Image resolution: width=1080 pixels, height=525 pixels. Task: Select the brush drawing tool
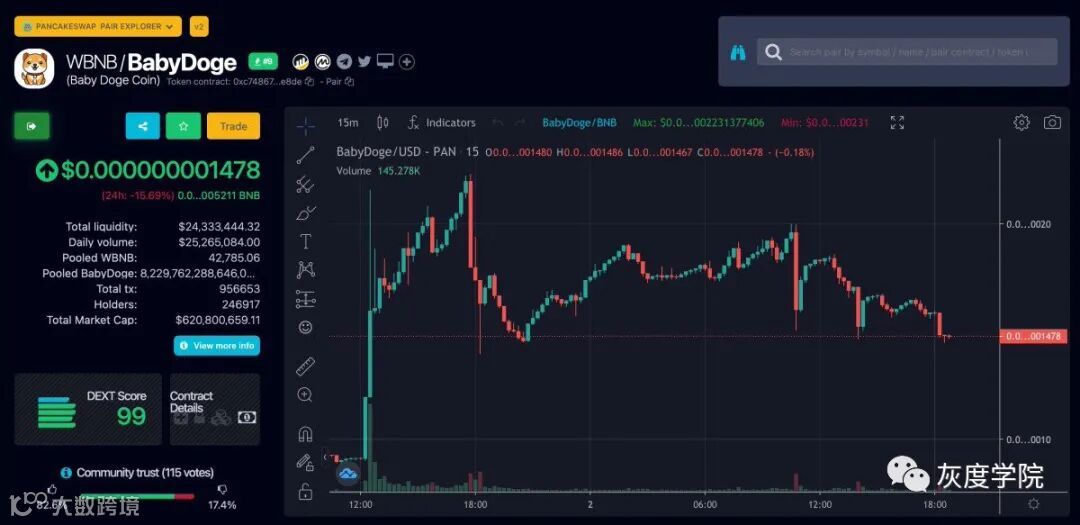306,214
